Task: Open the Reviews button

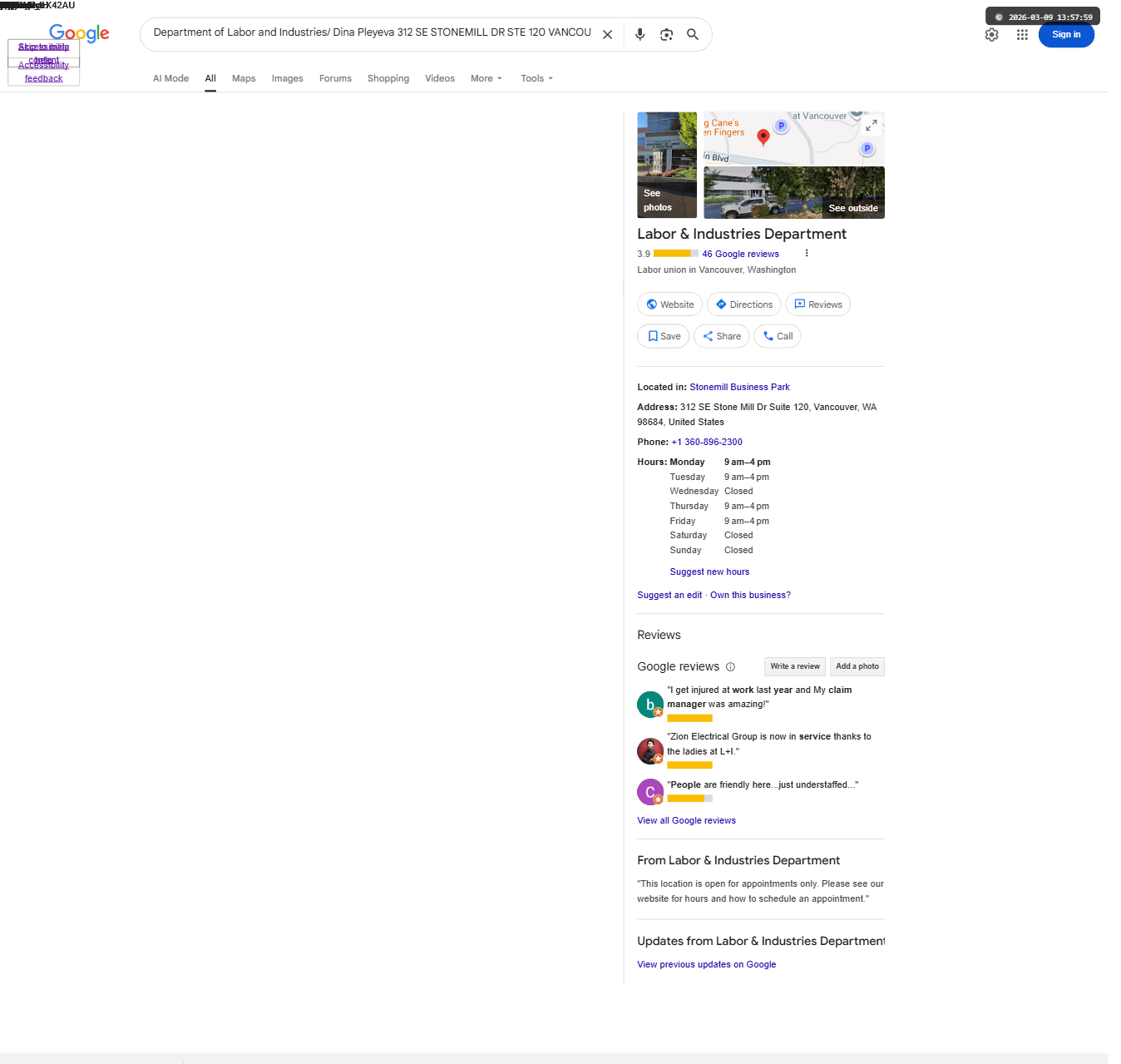Action: coord(818,304)
